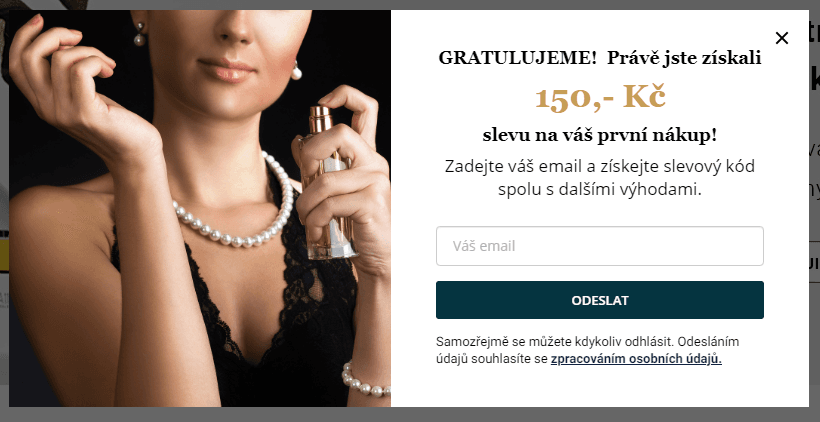This screenshot has height=422, width=820.
Task: Click the Samozřejmě se můžete kdykoliv odhlásit note
Action: coord(587,350)
